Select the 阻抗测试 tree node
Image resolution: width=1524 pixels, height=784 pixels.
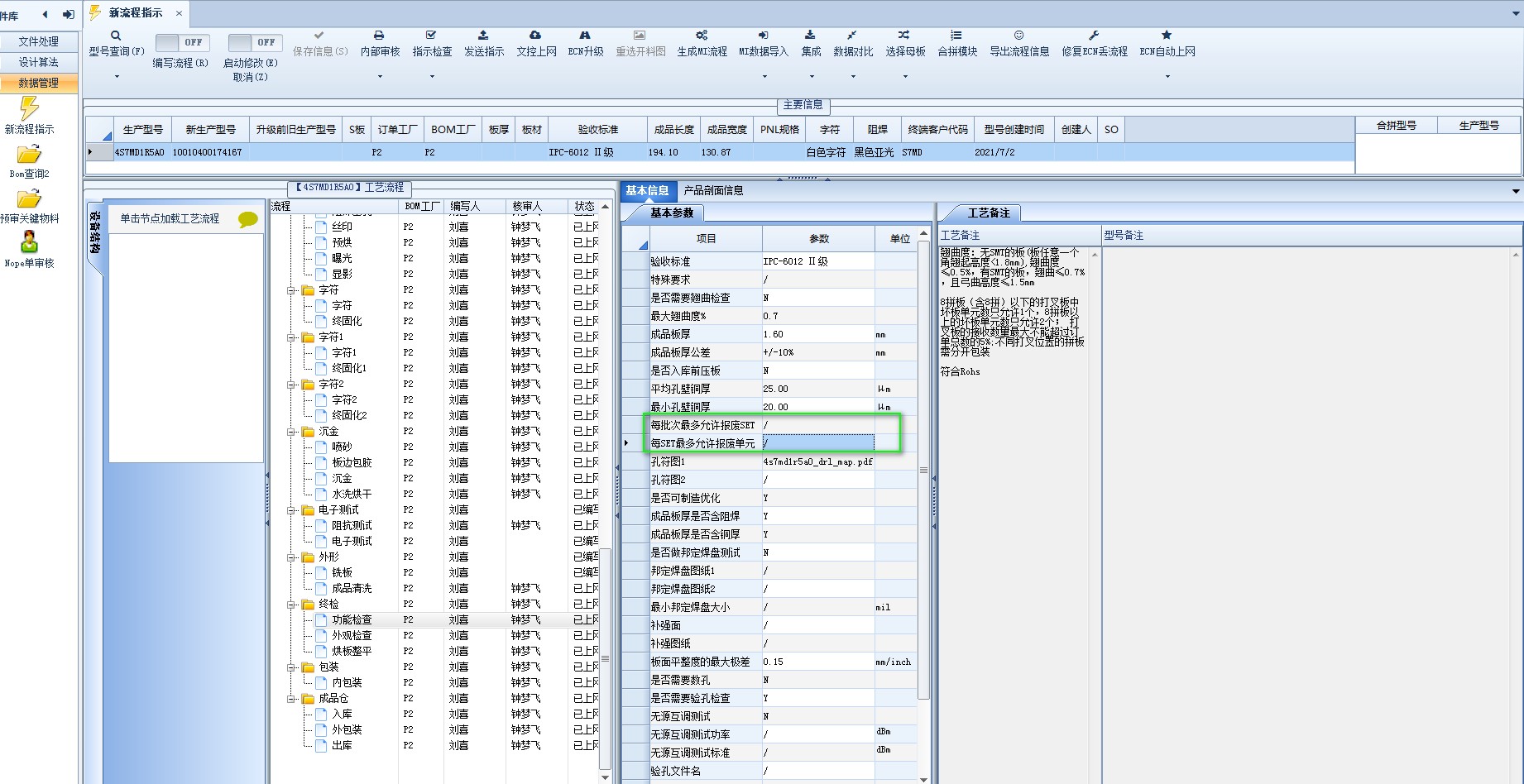[352, 526]
